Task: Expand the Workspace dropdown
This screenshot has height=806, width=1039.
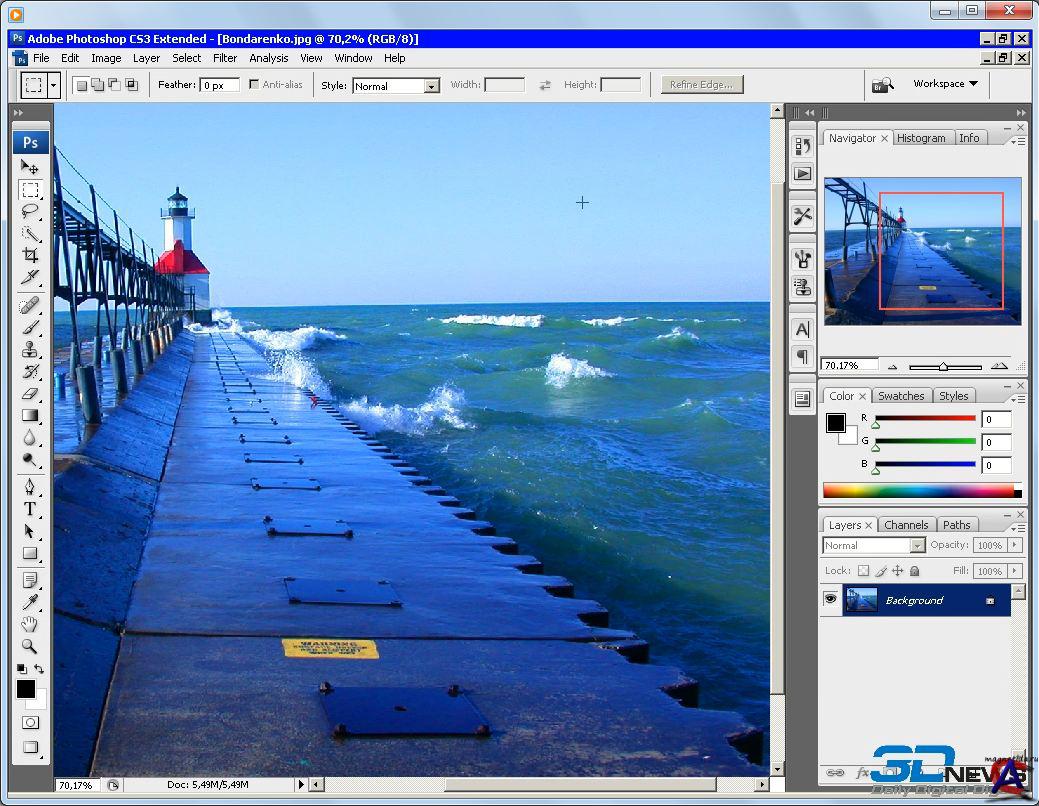Action: [945, 84]
